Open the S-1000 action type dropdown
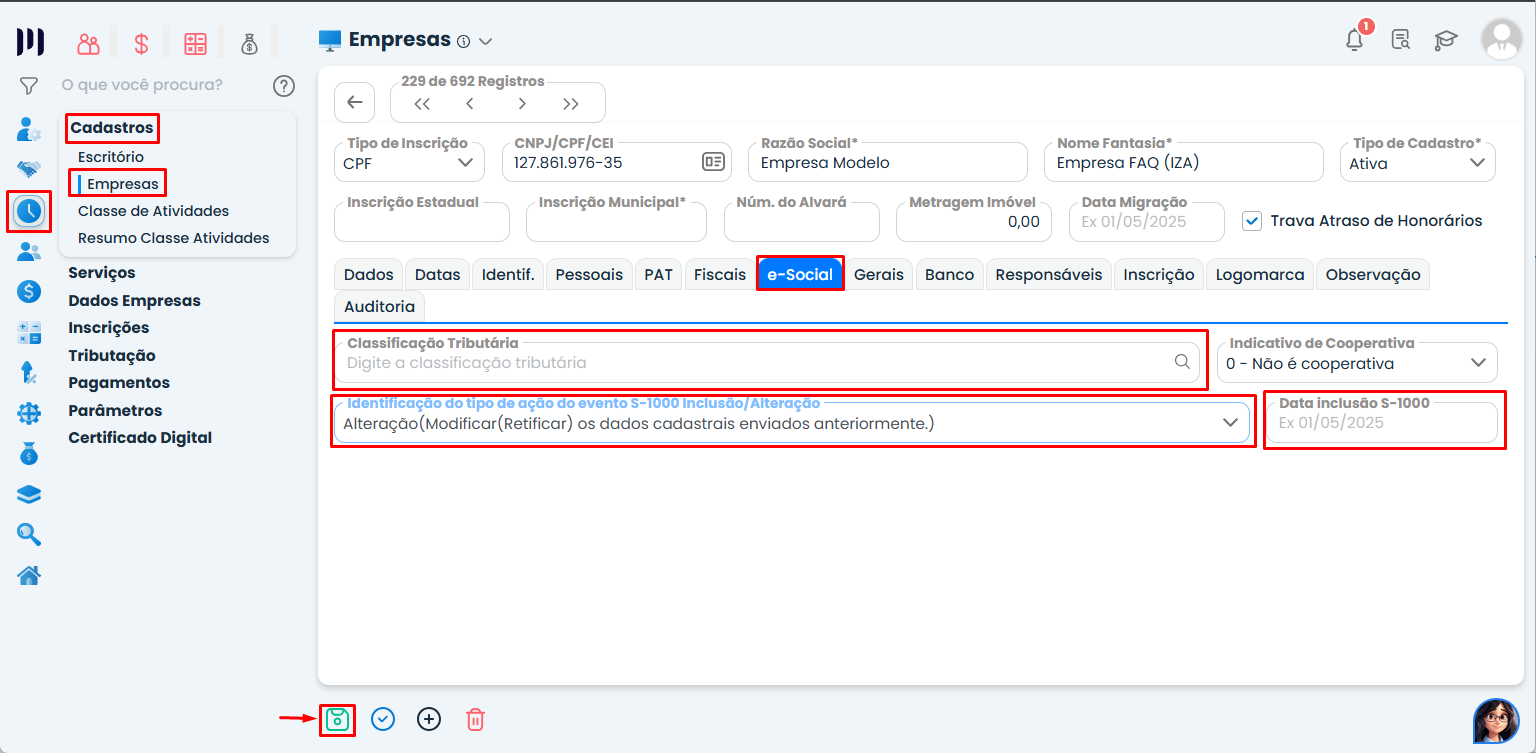The image size is (1536, 753). 790,423
